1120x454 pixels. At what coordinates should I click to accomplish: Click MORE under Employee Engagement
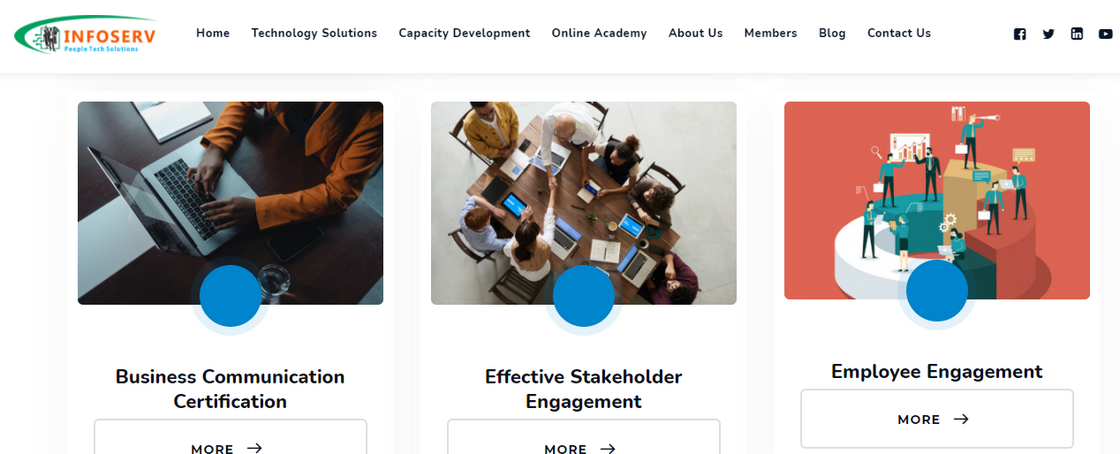coord(936,419)
